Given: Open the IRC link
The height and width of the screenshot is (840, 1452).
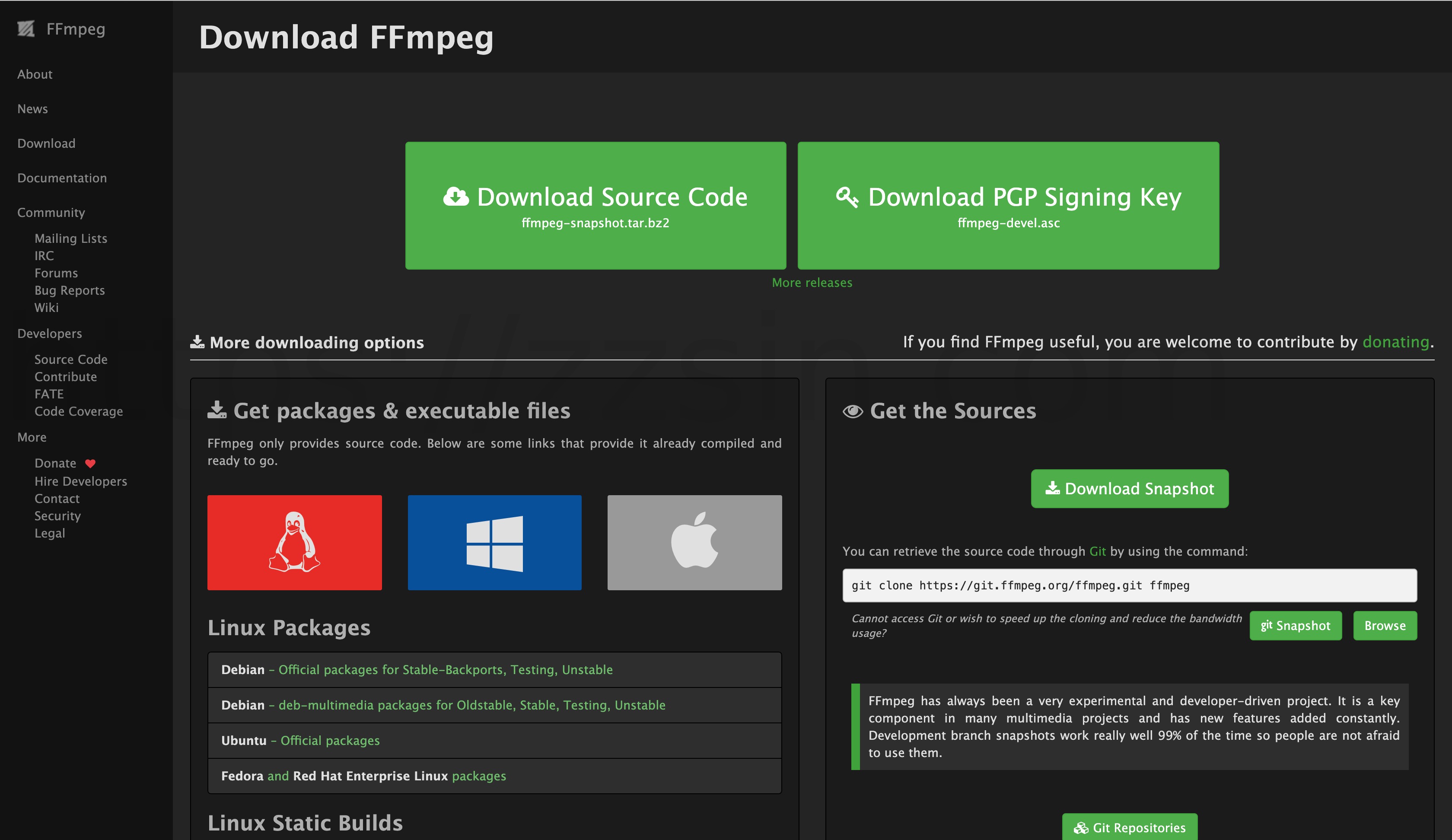Looking at the screenshot, I should tap(44, 256).
